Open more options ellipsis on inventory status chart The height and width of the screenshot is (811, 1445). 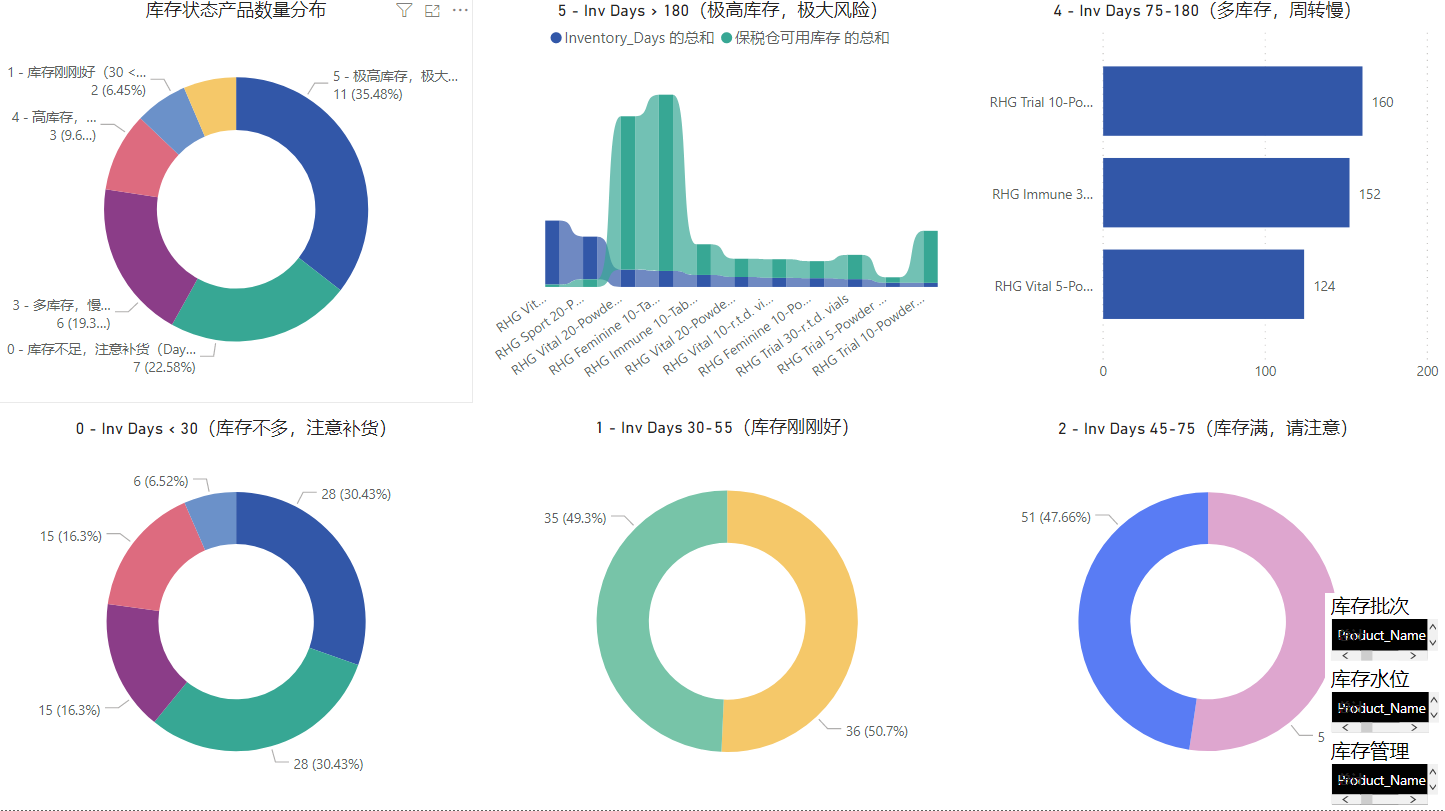tap(460, 11)
